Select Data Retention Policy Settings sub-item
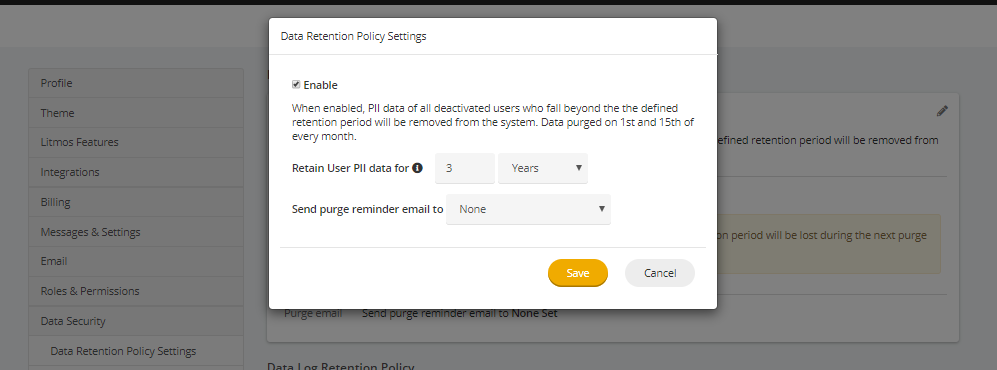 click(136, 351)
